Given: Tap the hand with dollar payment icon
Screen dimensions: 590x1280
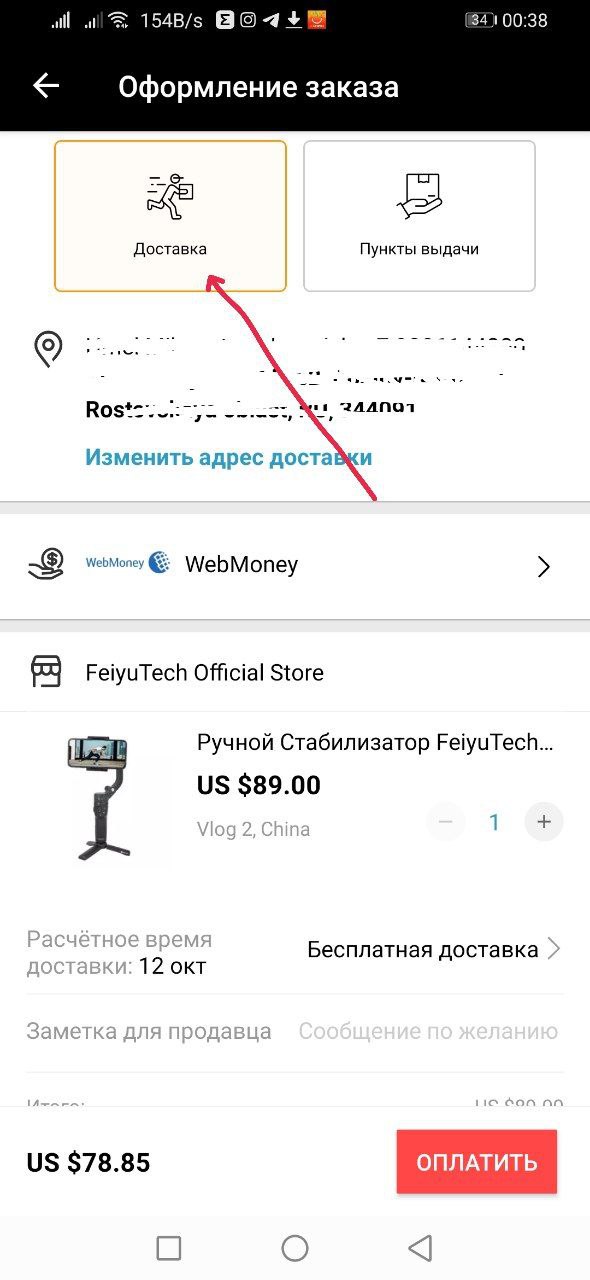Looking at the screenshot, I should pos(46,565).
